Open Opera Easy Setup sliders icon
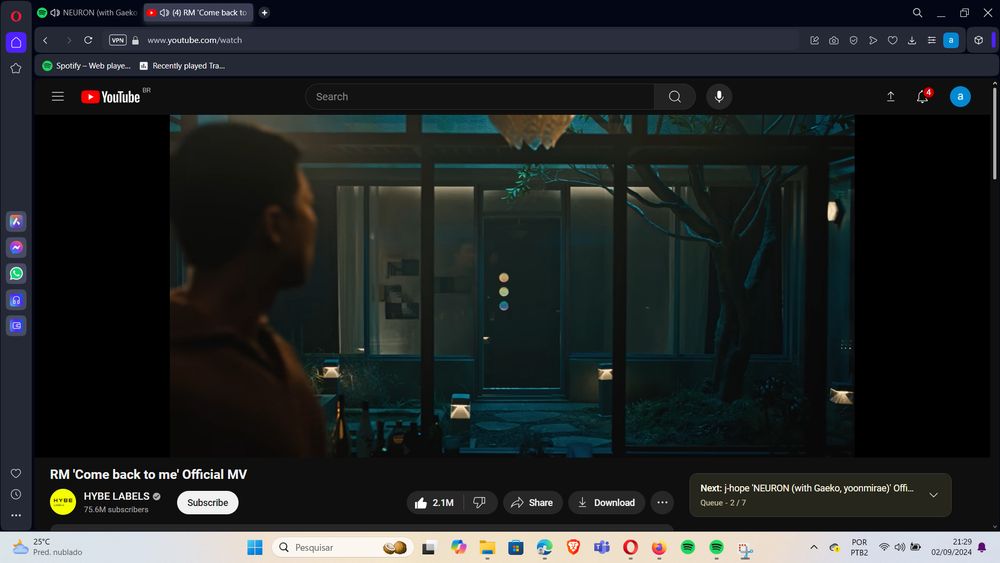Viewport: 1000px width, 563px height. (932, 40)
